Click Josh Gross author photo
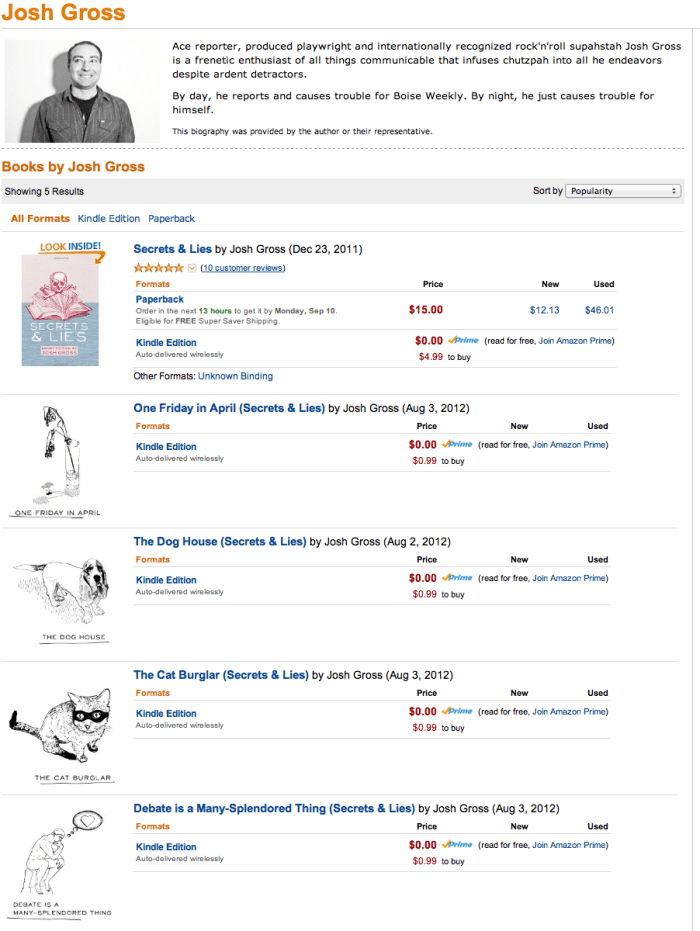The height and width of the screenshot is (931, 700). point(69,92)
